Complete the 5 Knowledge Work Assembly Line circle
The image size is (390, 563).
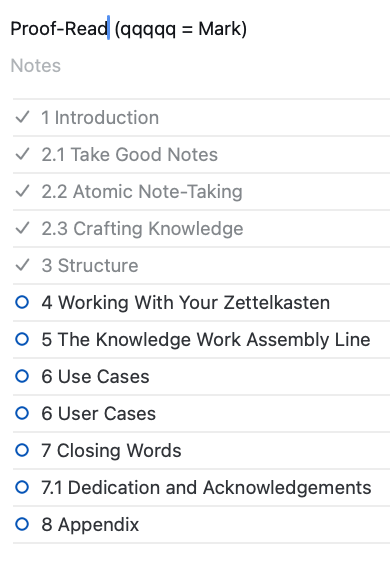[x=22, y=339]
